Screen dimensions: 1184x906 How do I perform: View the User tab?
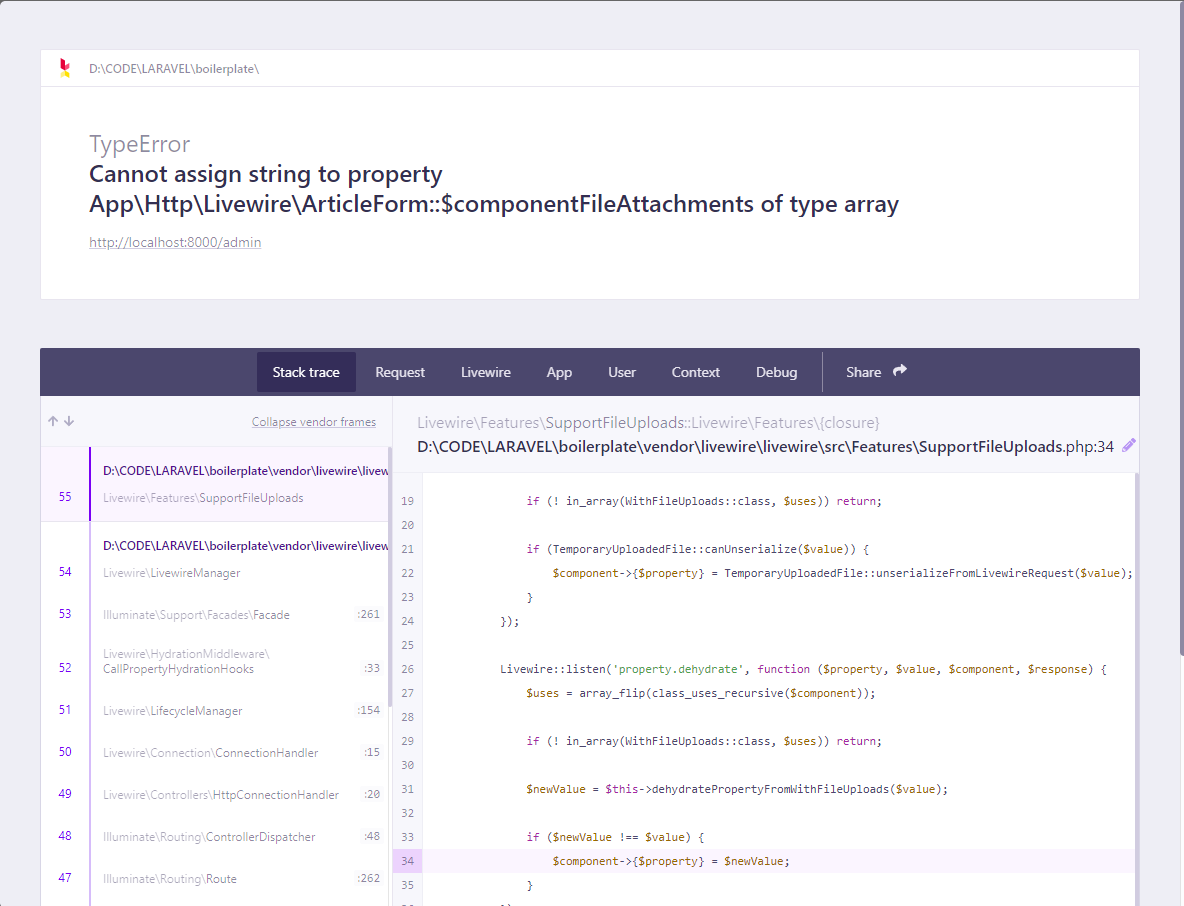click(x=621, y=372)
